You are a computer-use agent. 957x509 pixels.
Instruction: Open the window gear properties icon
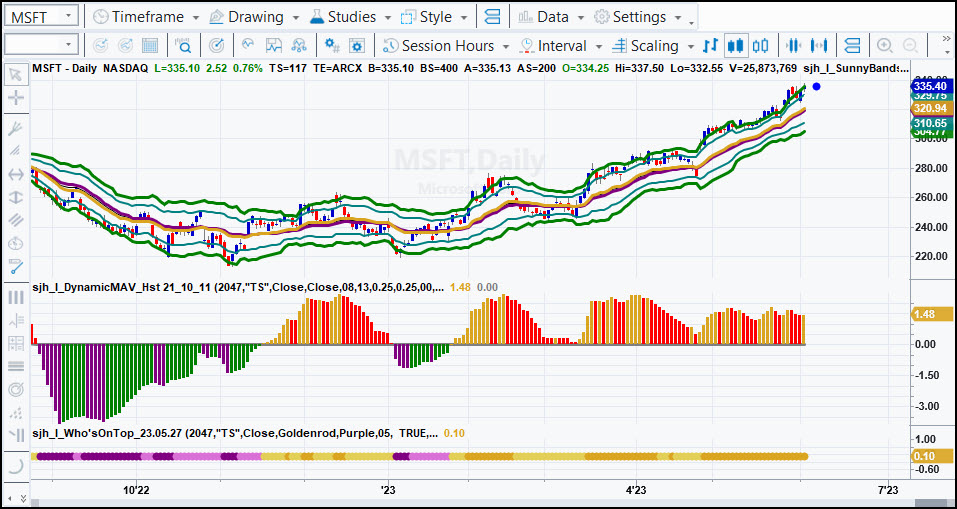pyautogui.click(x=357, y=46)
